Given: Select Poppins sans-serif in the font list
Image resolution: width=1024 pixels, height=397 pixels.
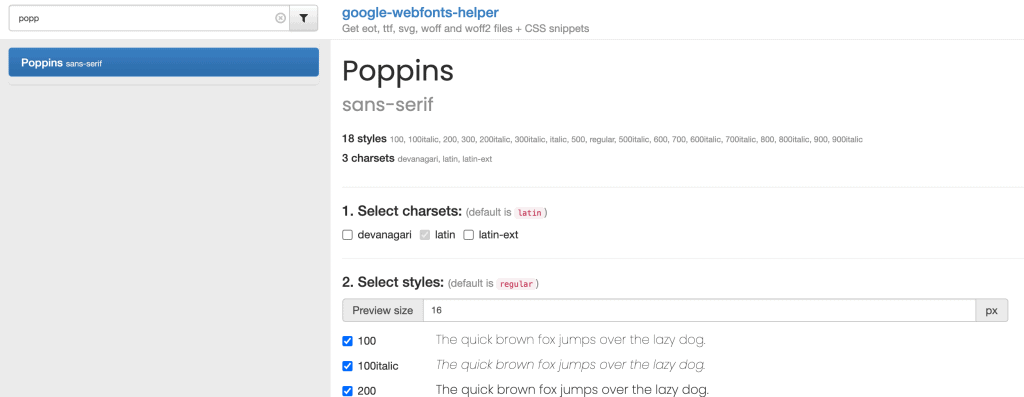Looking at the screenshot, I should click(163, 63).
